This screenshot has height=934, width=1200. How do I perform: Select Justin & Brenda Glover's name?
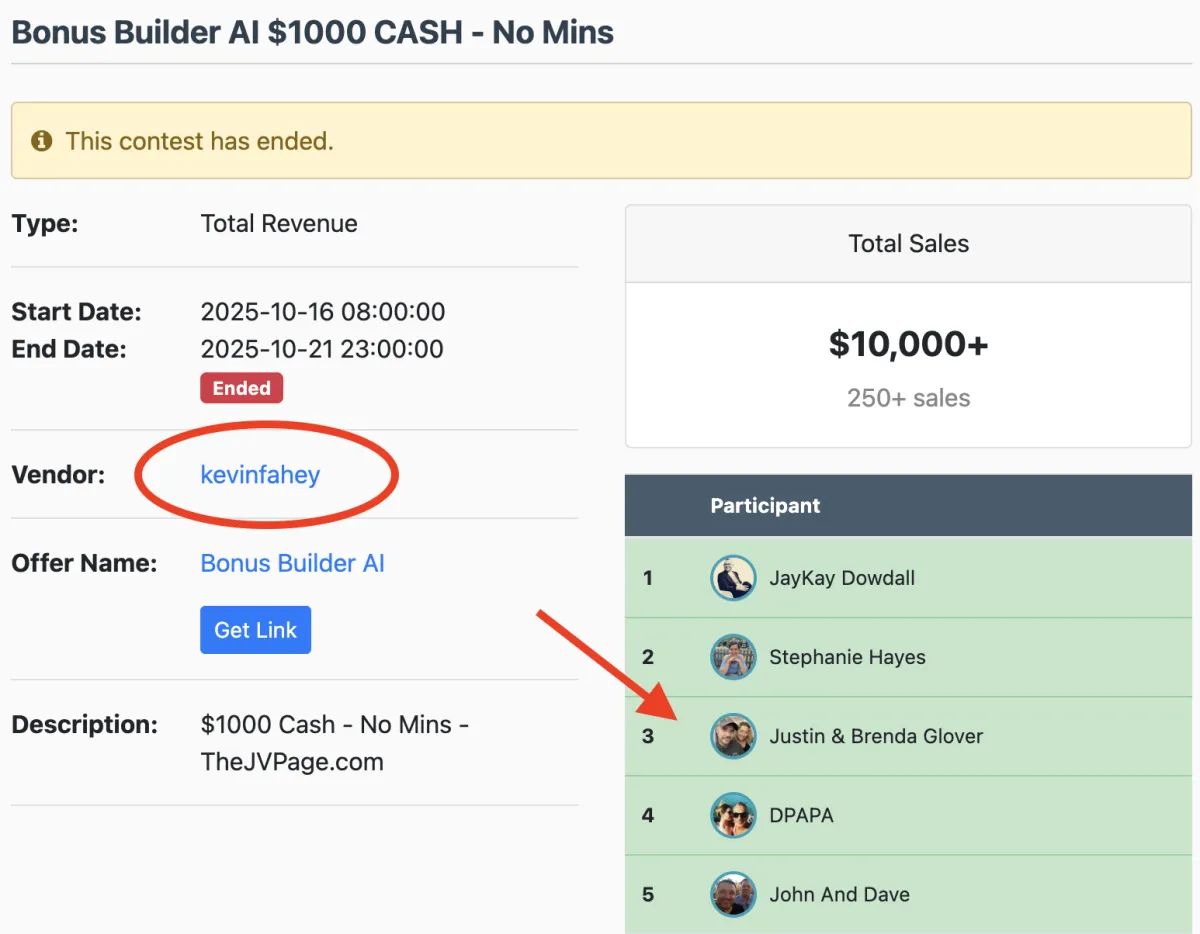point(876,736)
